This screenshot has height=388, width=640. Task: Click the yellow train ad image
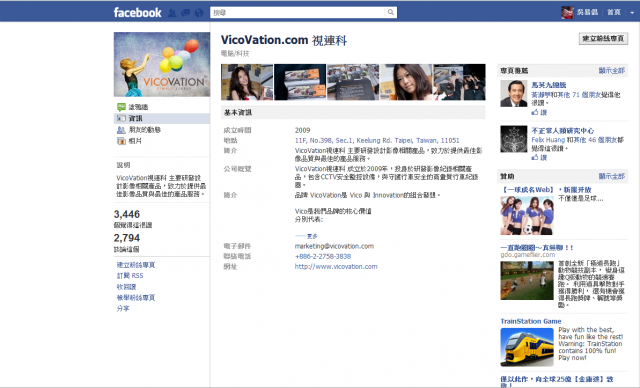pyautogui.click(x=527, y=347)
